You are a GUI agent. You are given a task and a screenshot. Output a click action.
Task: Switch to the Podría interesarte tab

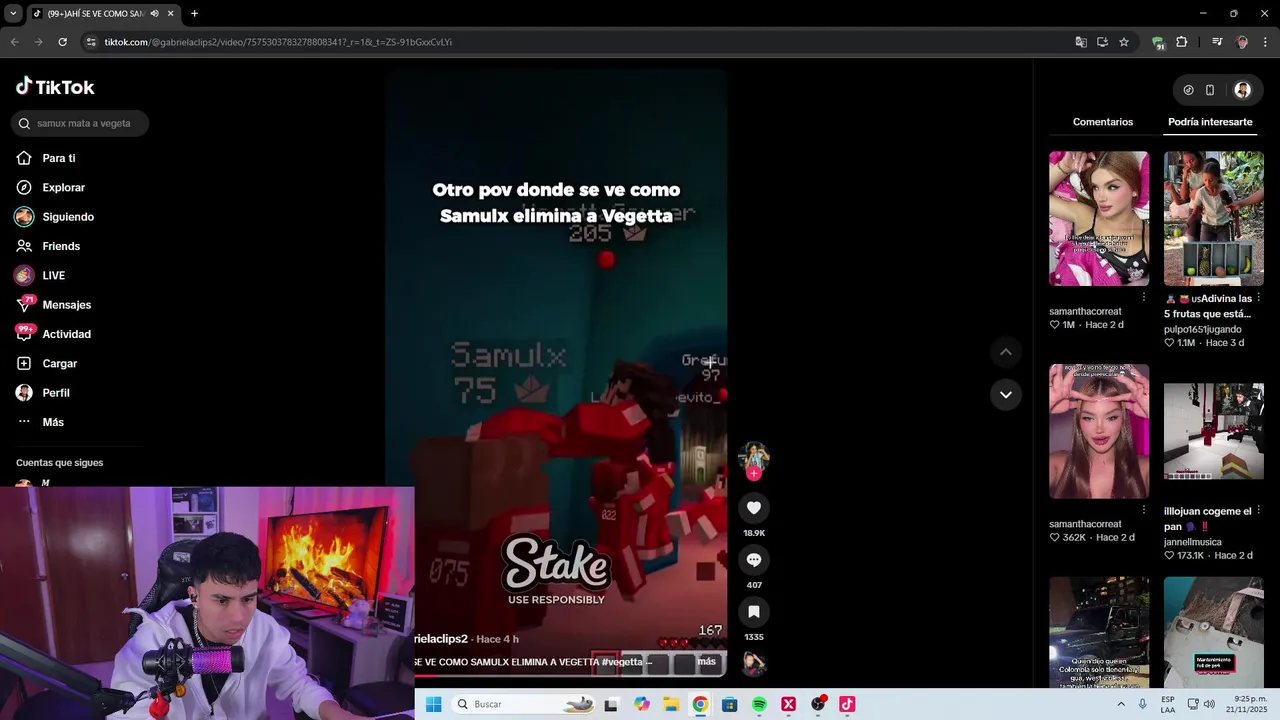click(x=1210, y=122)
